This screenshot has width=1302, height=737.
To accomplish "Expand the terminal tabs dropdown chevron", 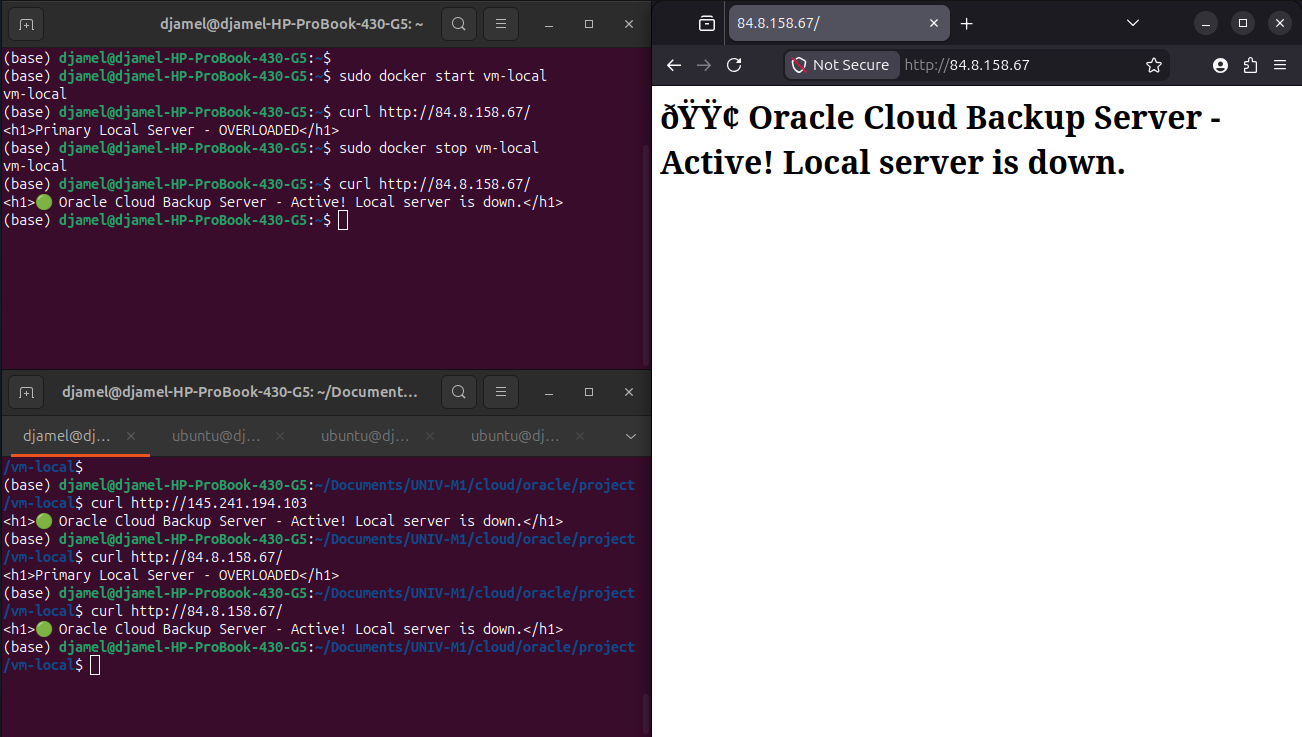I will (631, 436).
